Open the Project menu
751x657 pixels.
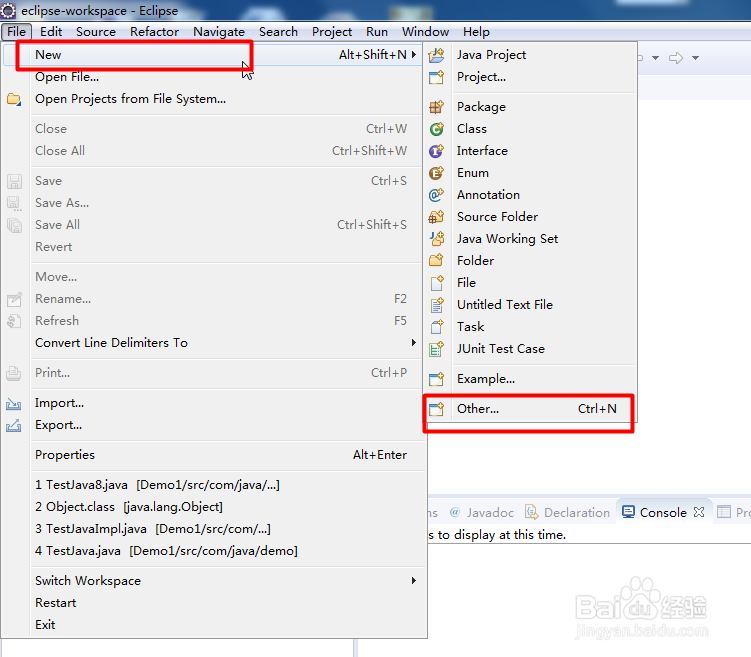332,32
